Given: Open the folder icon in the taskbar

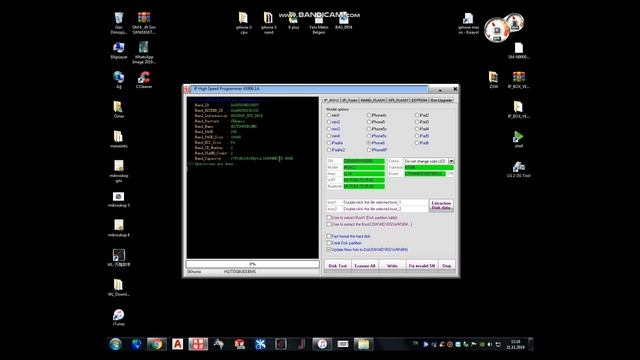Looking at the screenshot, I should (x=363, y=344).
